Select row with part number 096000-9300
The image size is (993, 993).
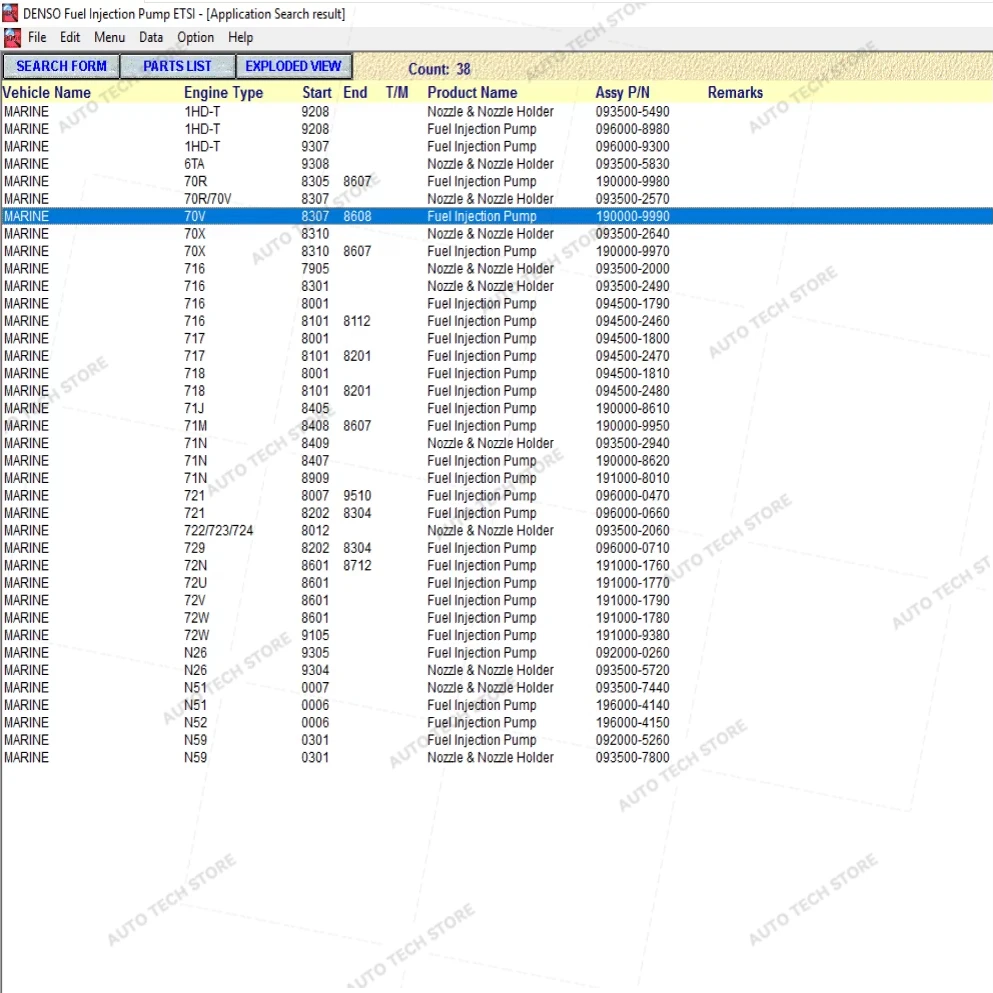[496, 146]
